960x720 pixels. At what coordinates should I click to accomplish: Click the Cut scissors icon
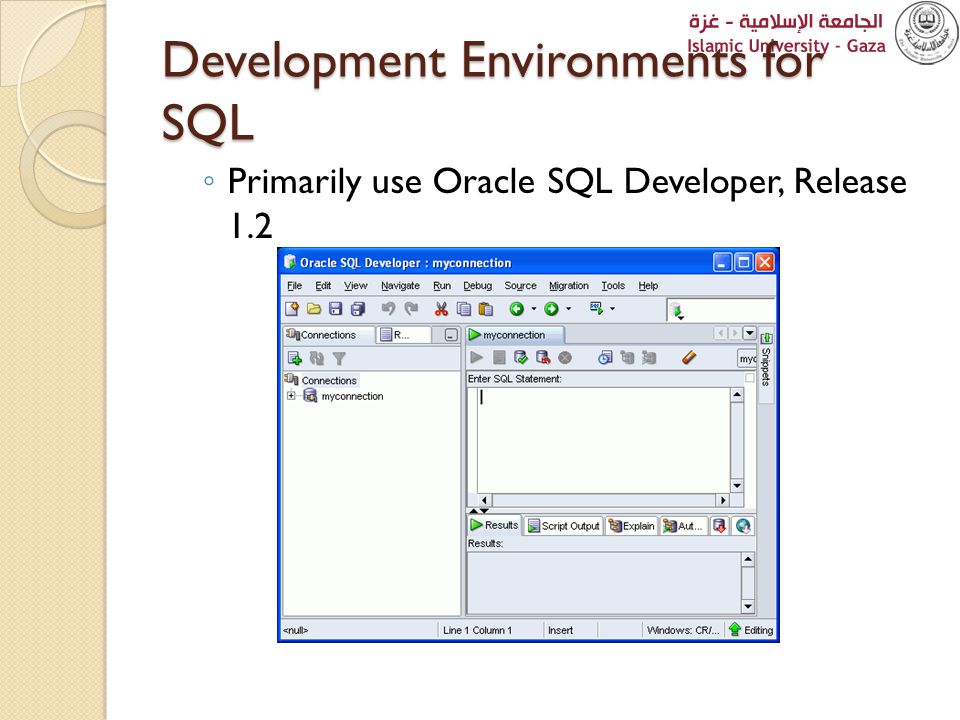pyautogui.click(x=441, y=309)
